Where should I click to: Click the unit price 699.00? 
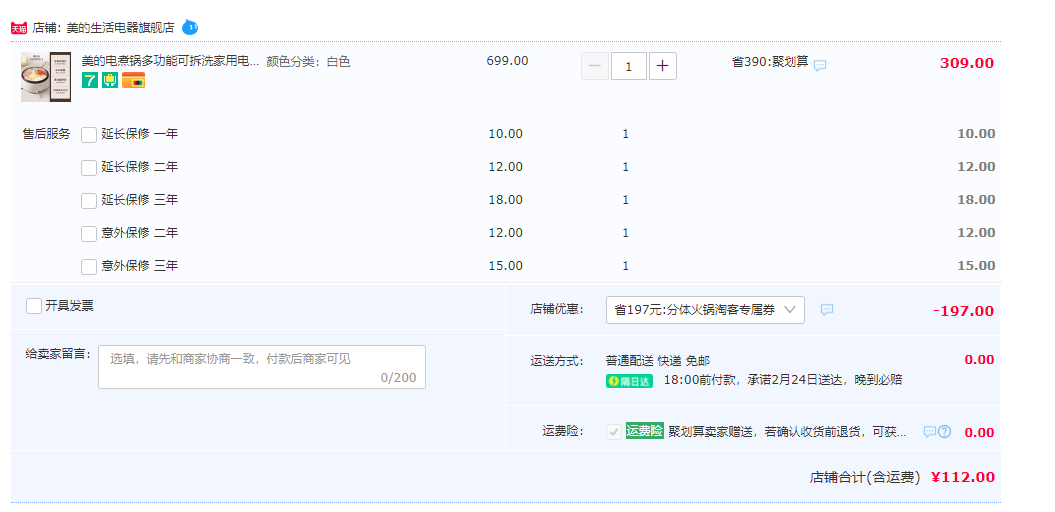tap(507, 61)
